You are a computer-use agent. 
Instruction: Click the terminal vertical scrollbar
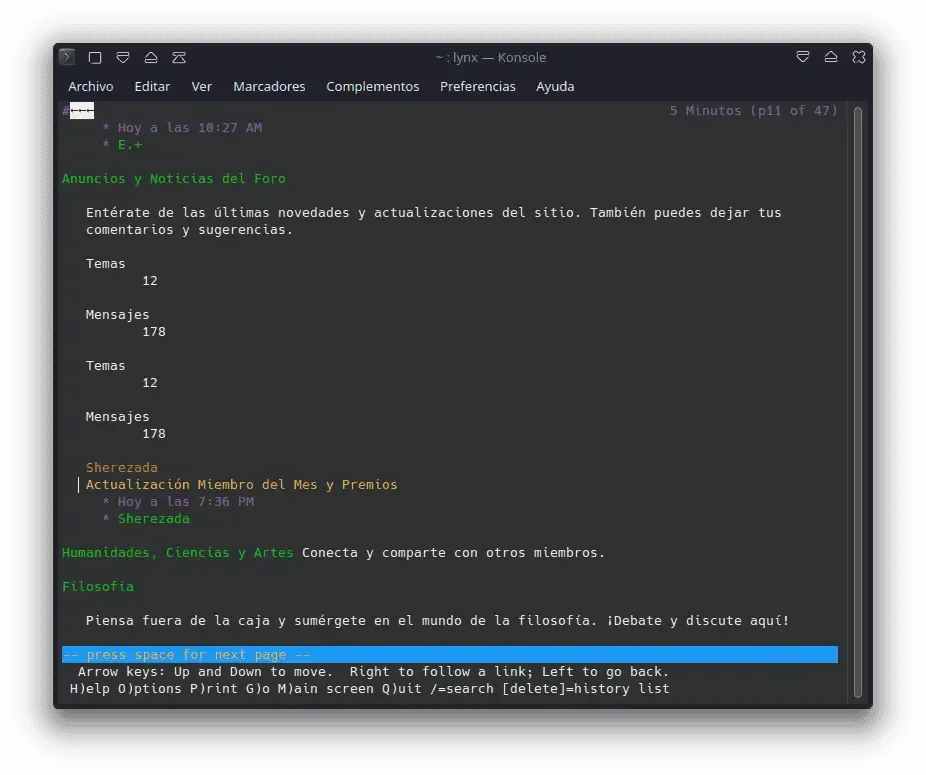[857, 402]
